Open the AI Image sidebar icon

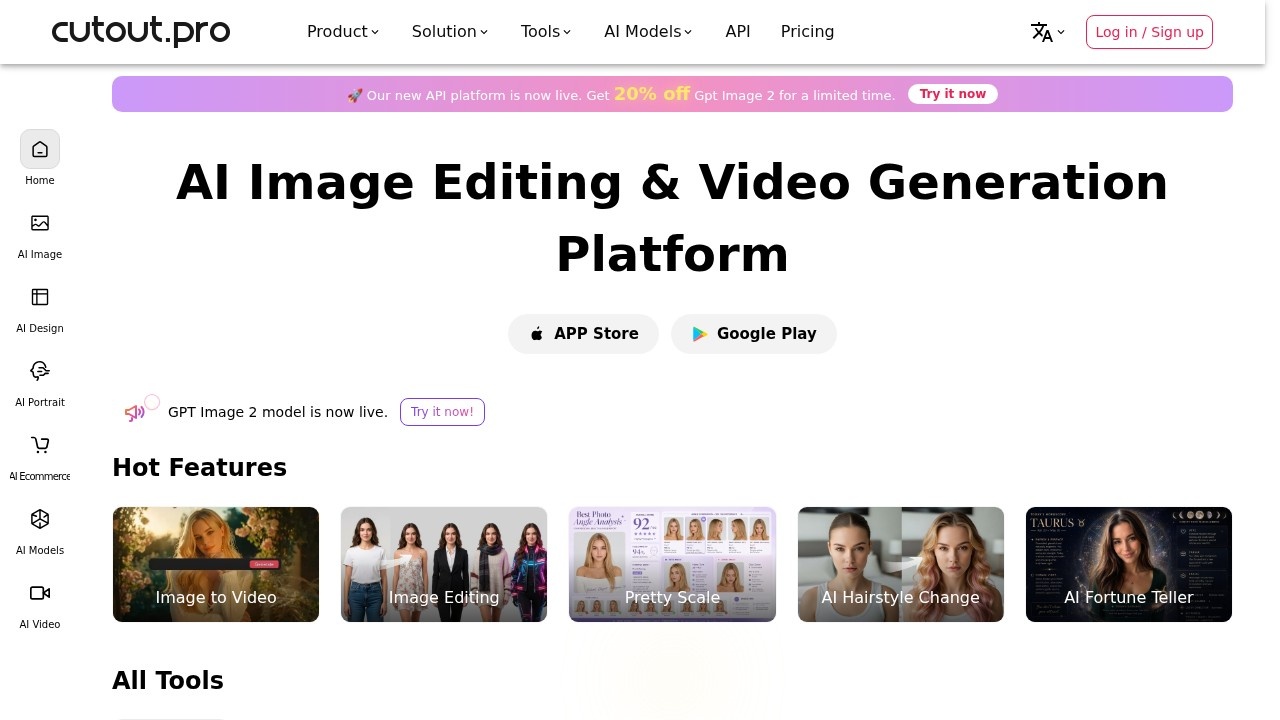pyautogui.click(x=40, y=223)
